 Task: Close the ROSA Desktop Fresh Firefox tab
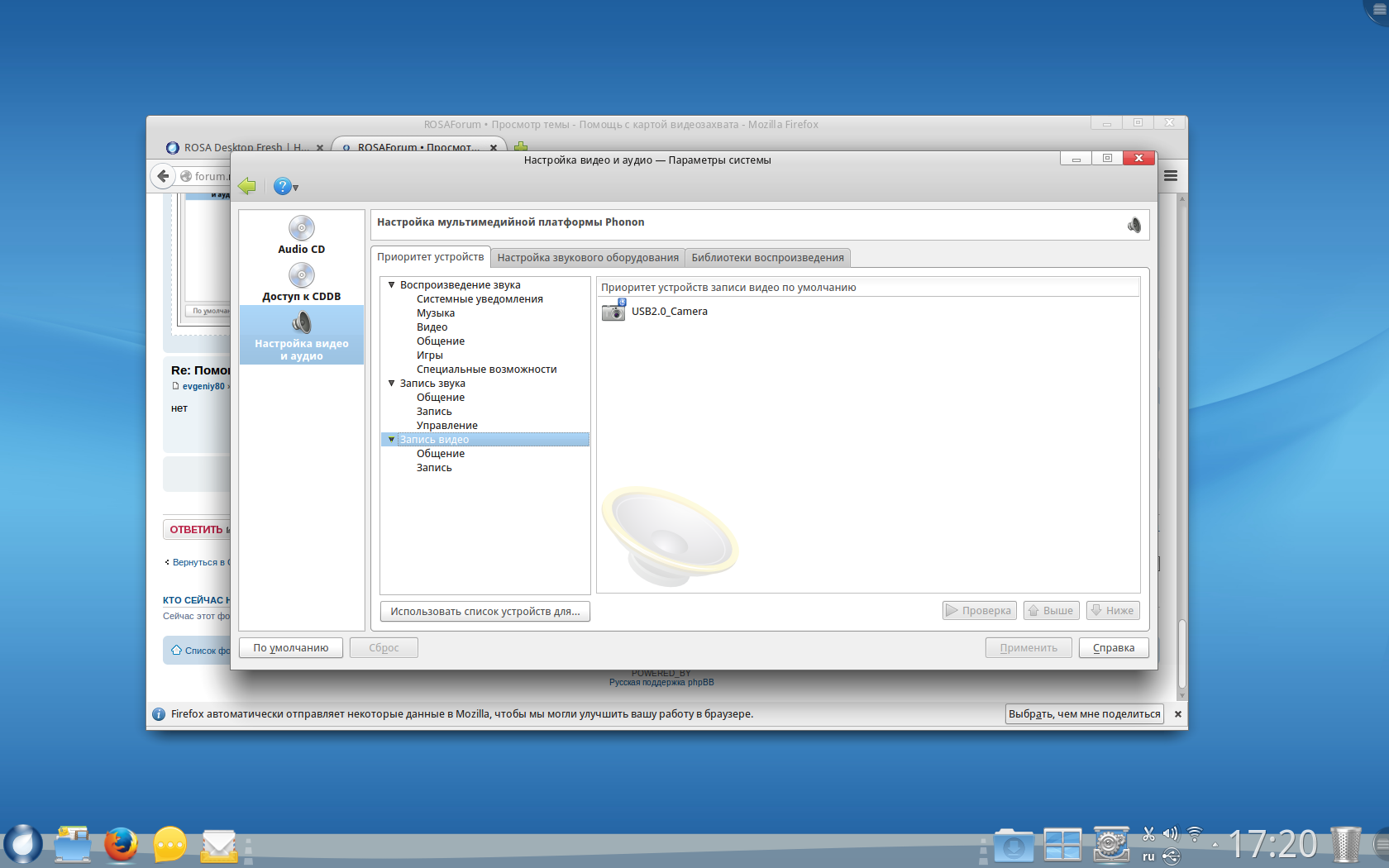[x=320, y=148]
